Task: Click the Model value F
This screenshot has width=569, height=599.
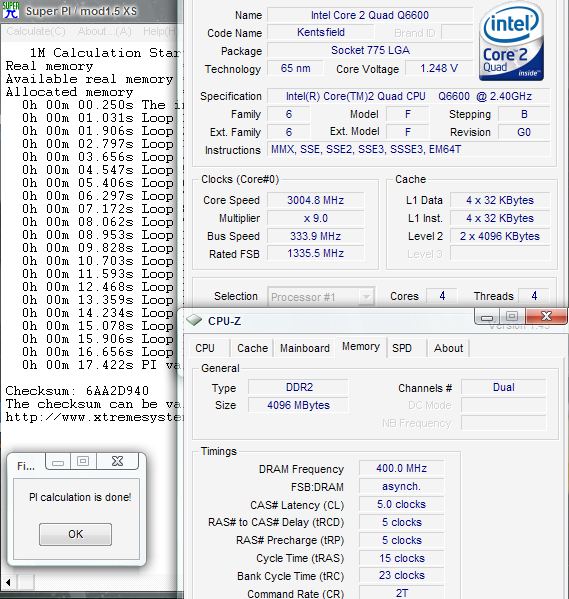Action: pyautogui.click(x=407, y=114)
